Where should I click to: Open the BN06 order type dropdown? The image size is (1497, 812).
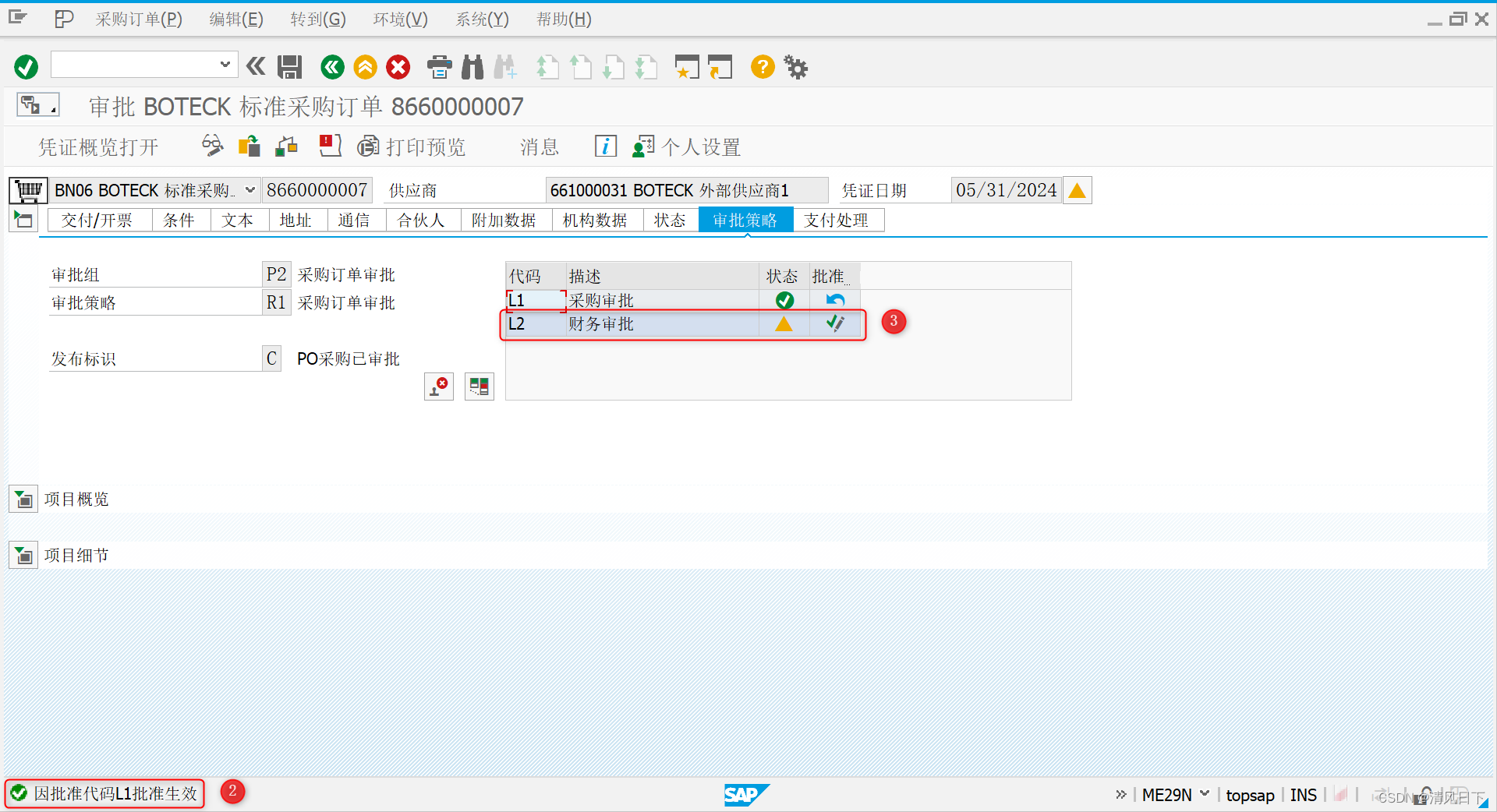coord(250,190)
